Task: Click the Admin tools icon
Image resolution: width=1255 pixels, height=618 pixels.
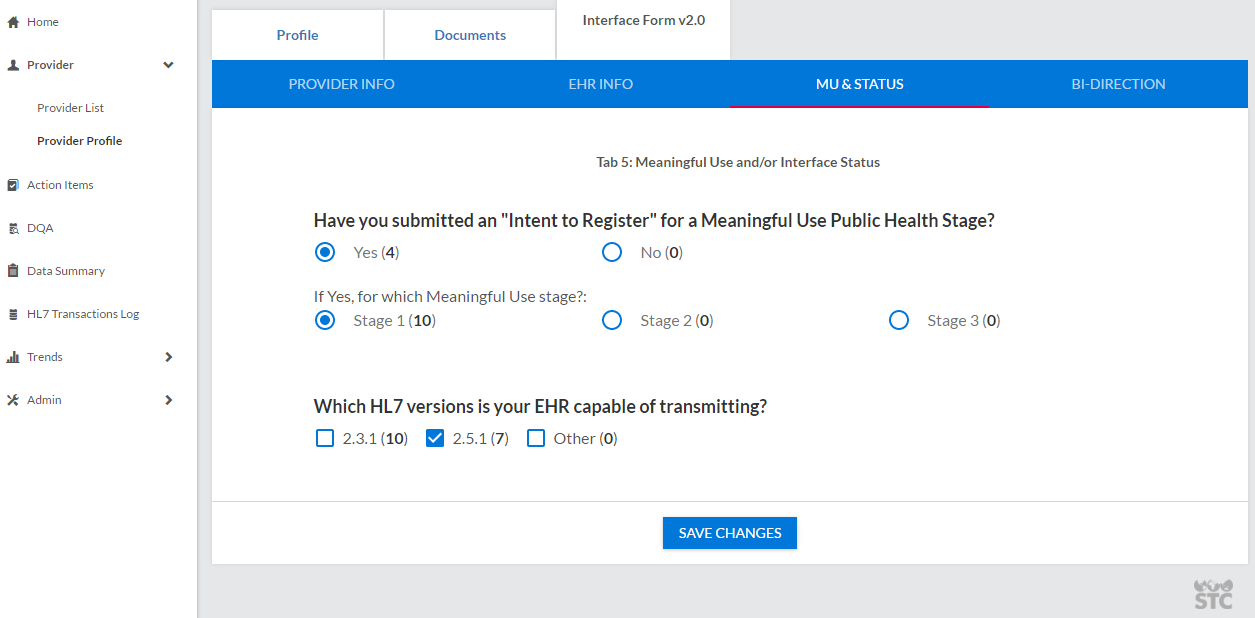Action: click(13, 400)
